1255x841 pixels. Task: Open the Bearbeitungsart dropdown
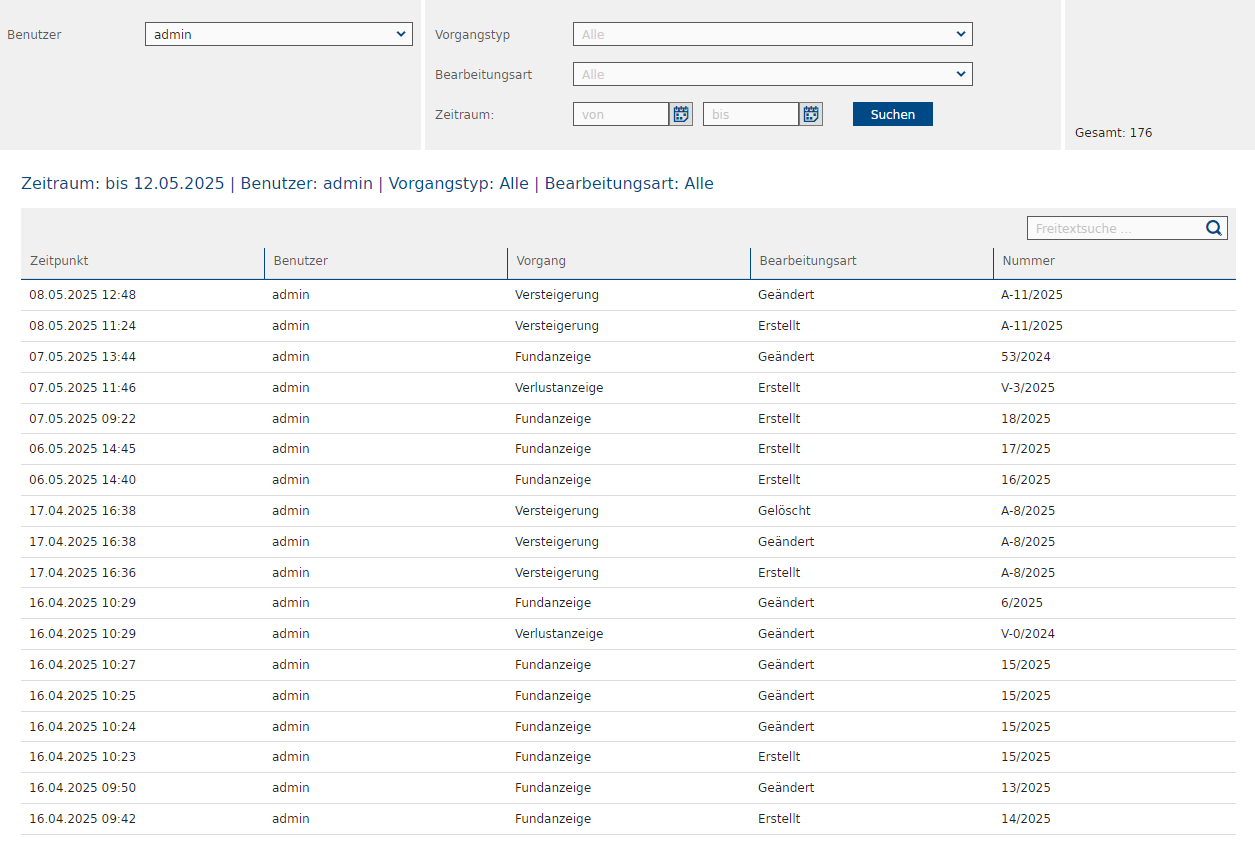773,74
